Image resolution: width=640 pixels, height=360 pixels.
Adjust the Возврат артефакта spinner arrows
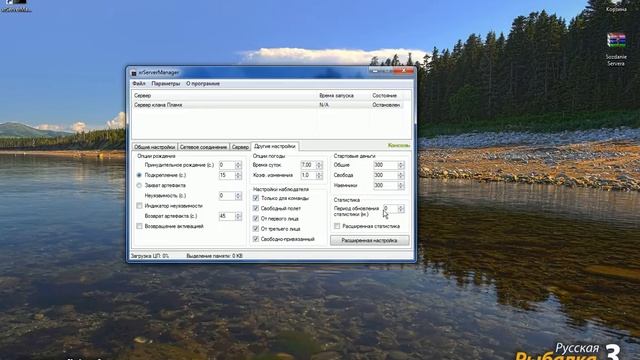[238, 216]
